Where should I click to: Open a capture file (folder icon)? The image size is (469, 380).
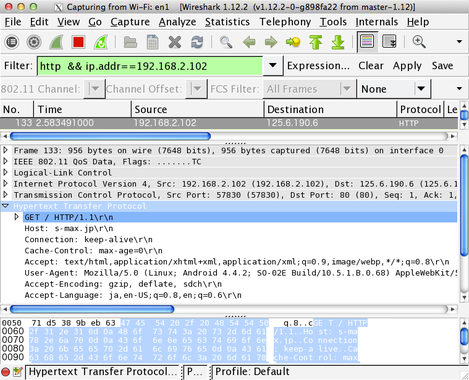pos(130,42)
